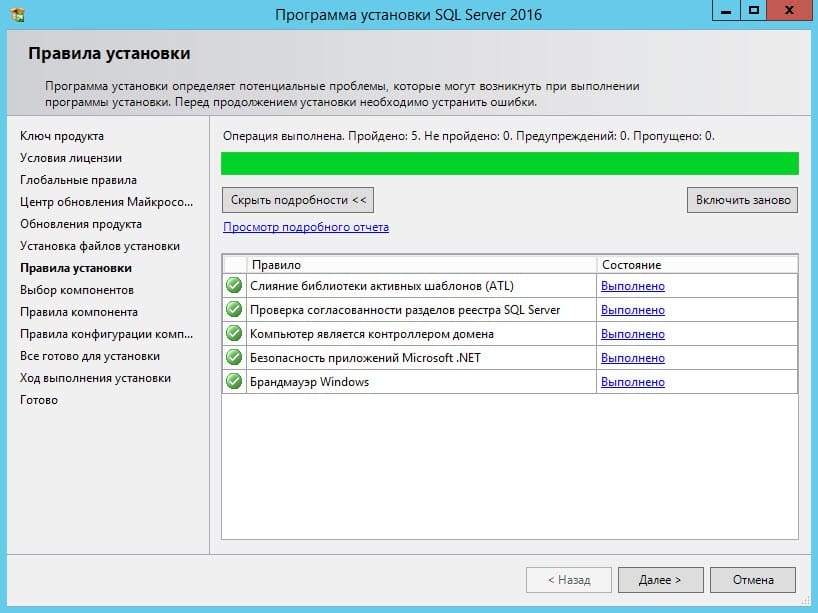Screen dimensions: 818x613
Task: Click the SQL Server setup icon in title bar
Action: (x=17, y=14)
